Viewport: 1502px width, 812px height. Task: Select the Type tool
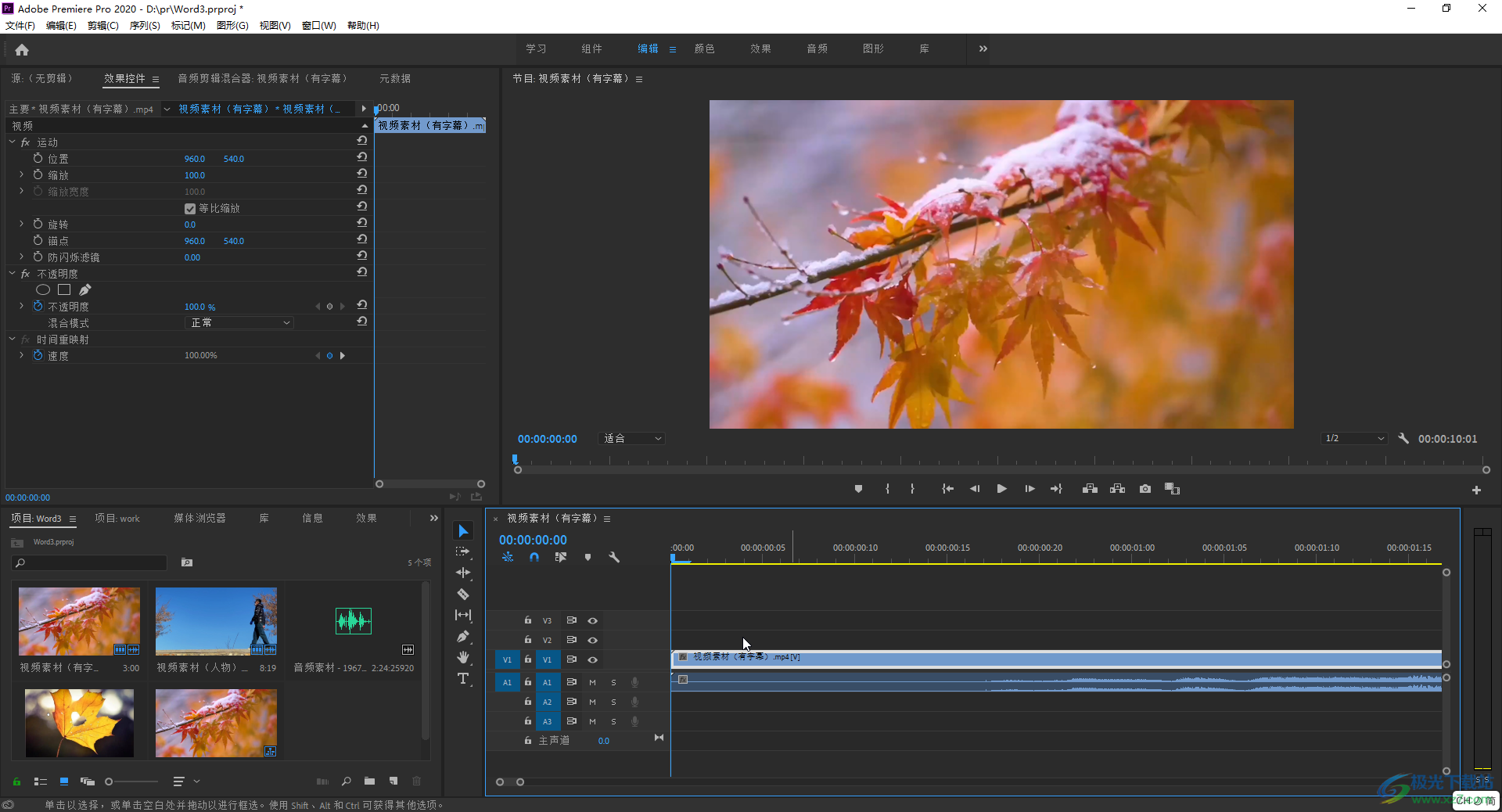point(463,678)
